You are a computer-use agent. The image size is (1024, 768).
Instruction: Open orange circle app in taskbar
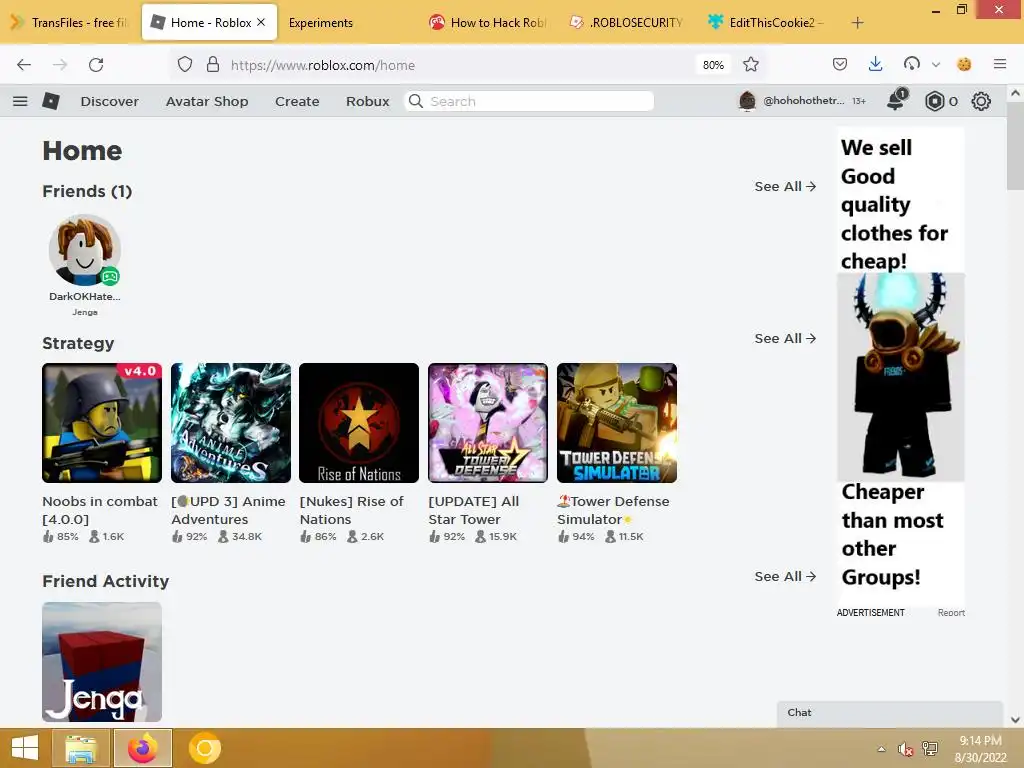[204, 748]
